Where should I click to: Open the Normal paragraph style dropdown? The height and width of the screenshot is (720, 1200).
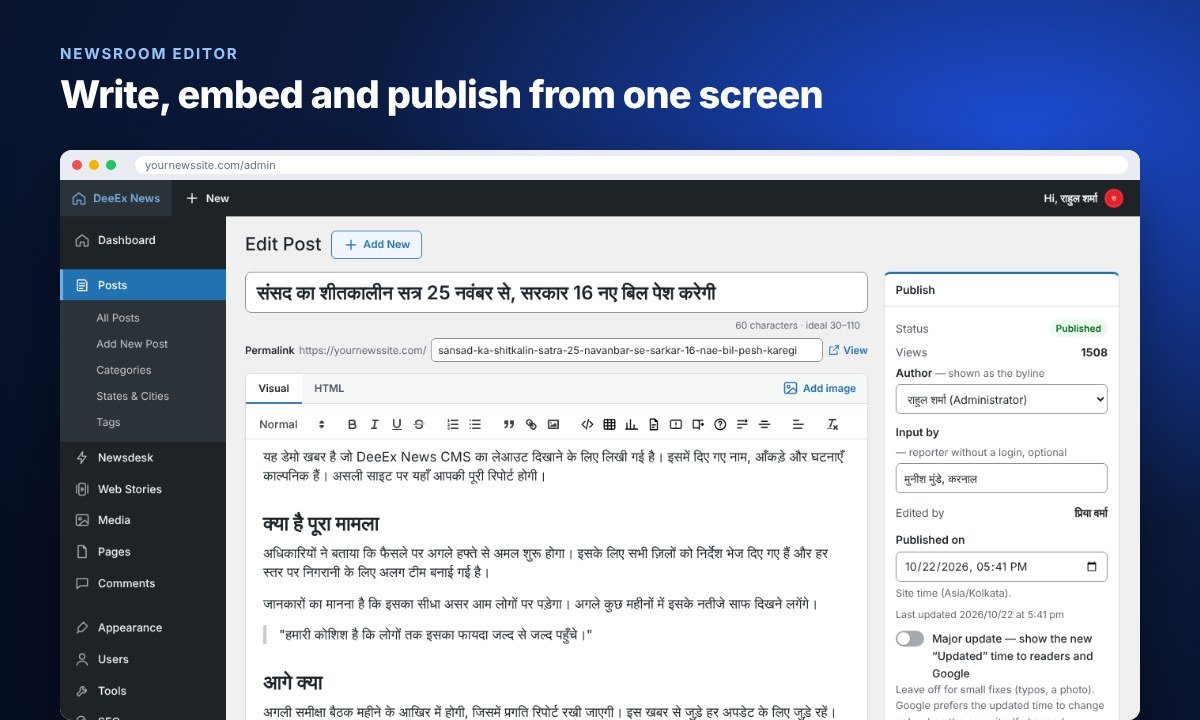click(292, 425)
